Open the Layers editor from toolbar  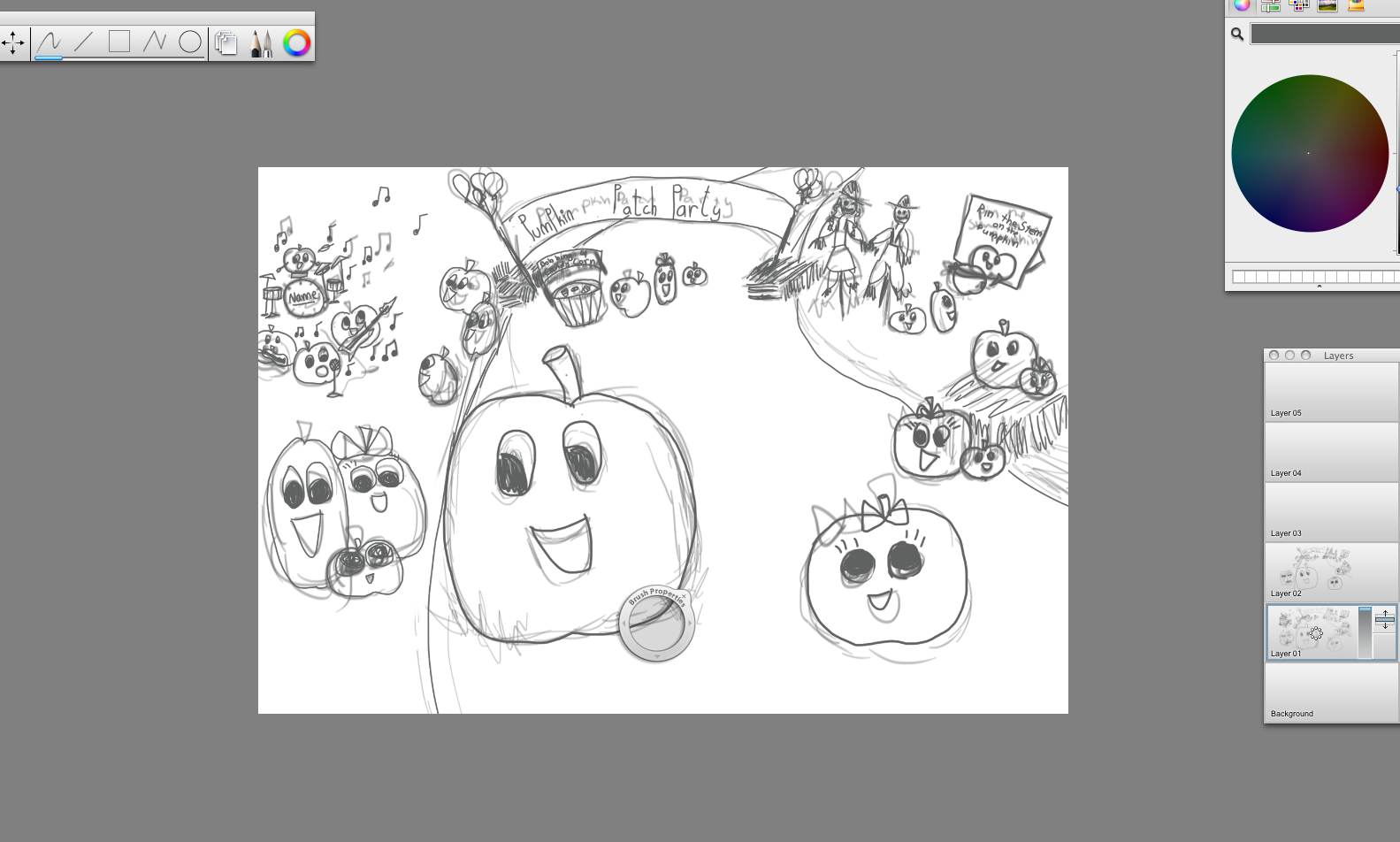click(226, 42)
